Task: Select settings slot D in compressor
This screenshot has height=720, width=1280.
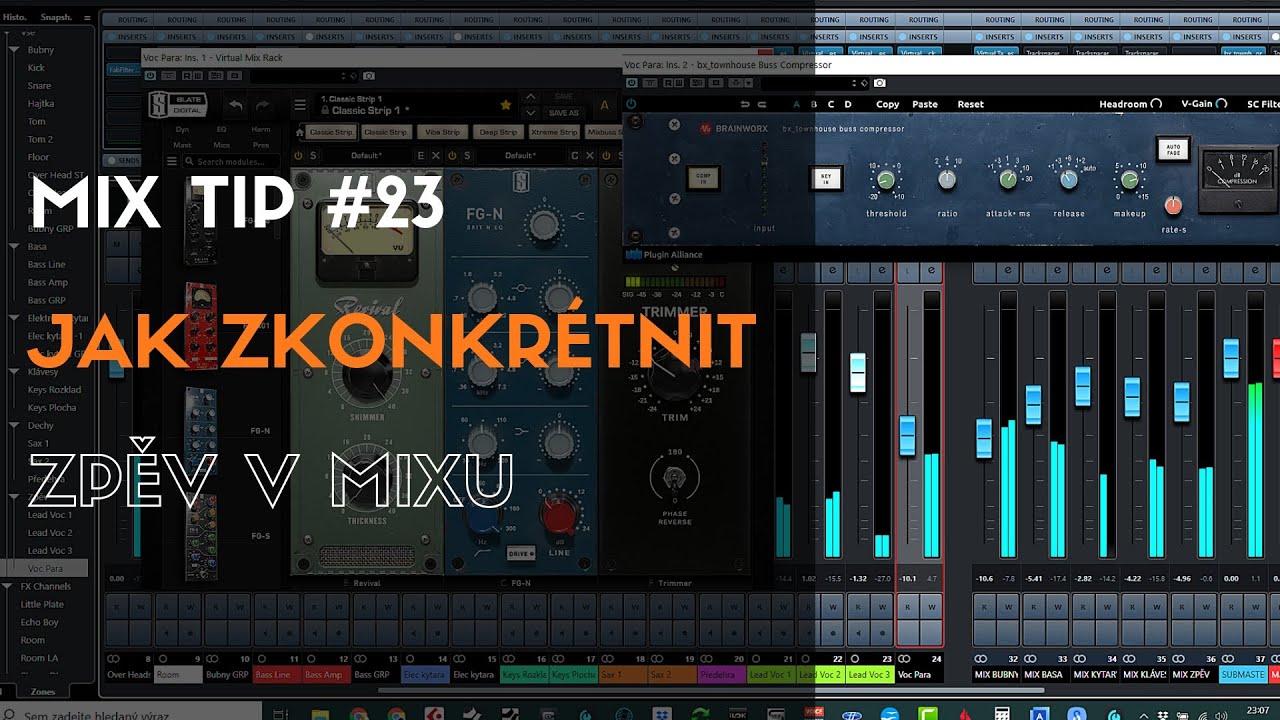Action: pos(848,104)
